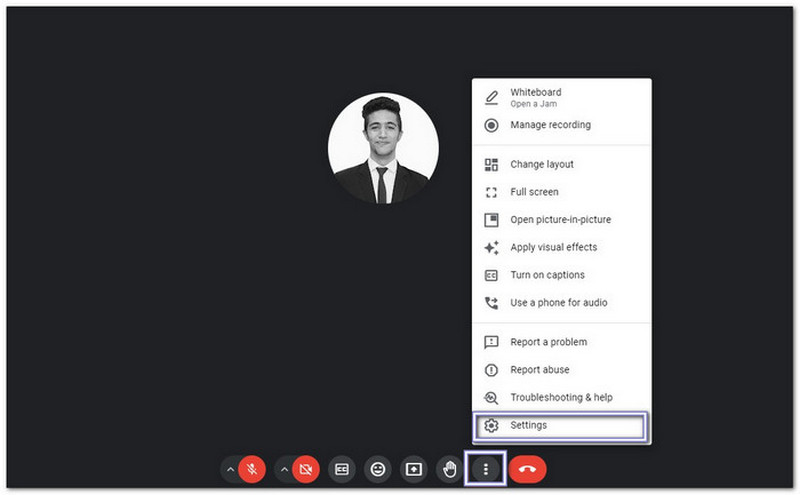
Task: Unmute the microphone button
Action: (252, 468)
